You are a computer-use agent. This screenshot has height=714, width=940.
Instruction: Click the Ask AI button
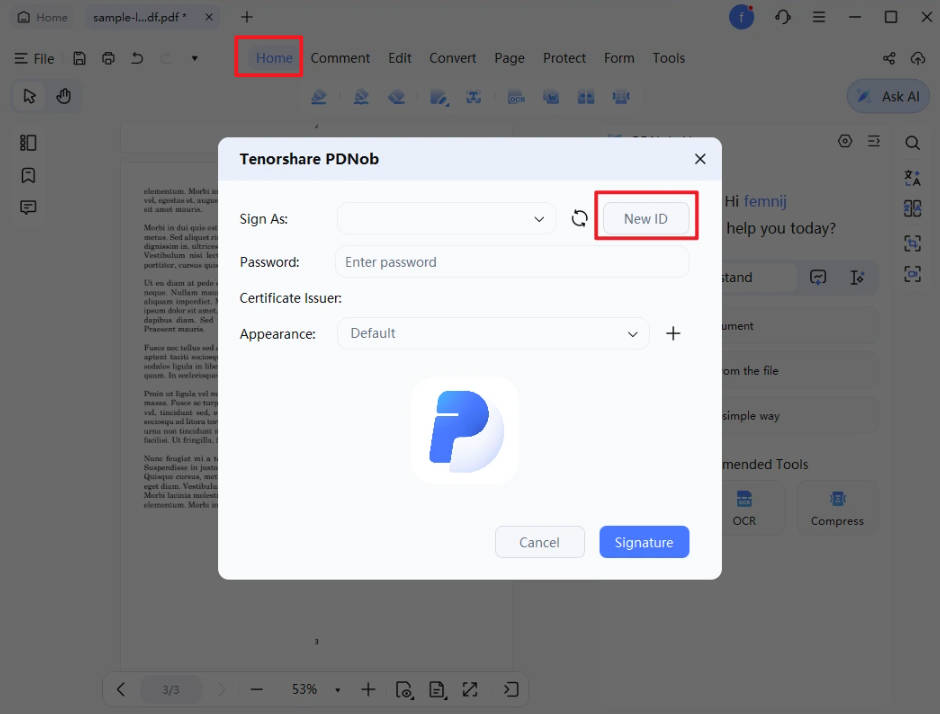pyautogui.click(x=888, y=97)
